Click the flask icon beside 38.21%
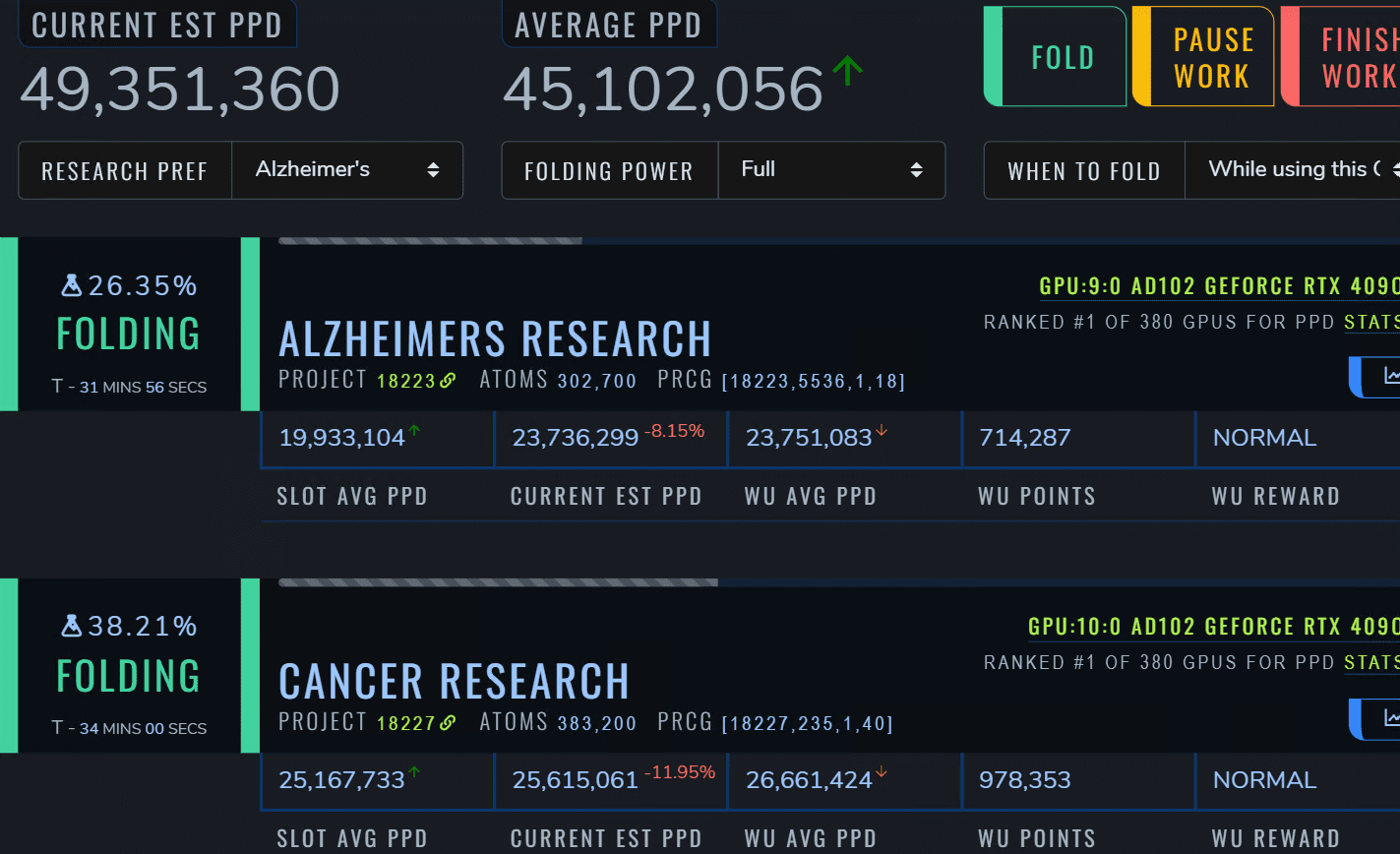Image resolution: width=1400 pixels, height=854 pixels. [x=72, y=626]
